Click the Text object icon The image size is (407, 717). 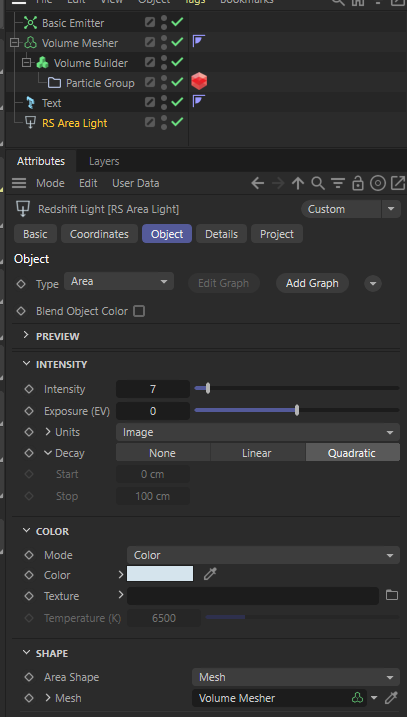(x=30, y=103)
